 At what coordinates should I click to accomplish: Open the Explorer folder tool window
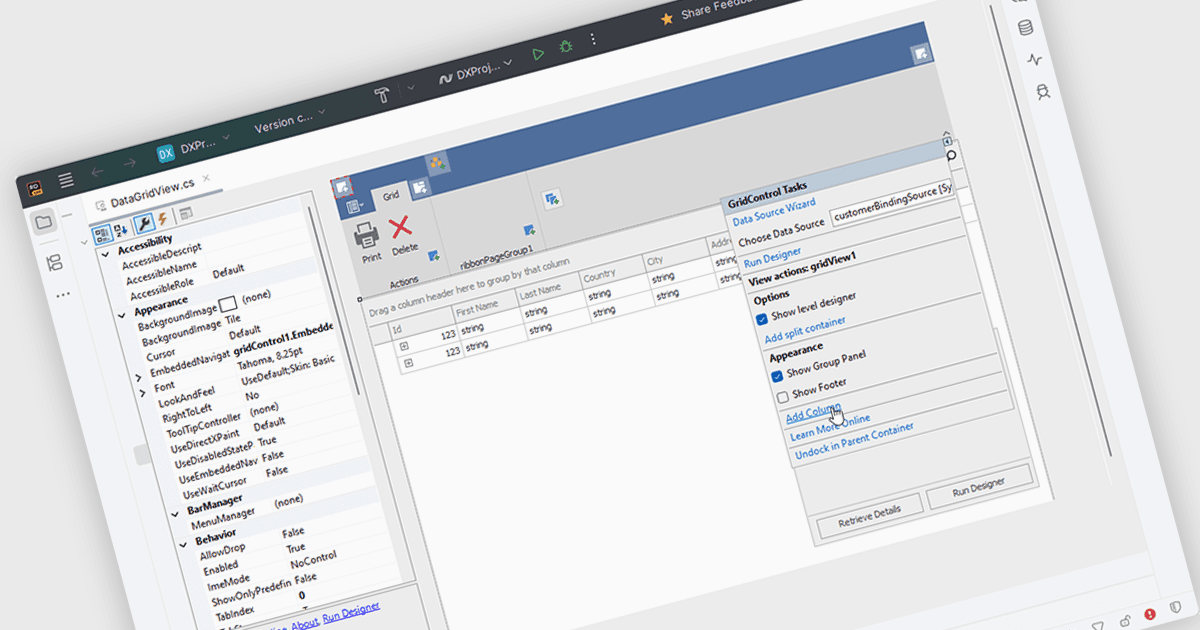pos(44,222)
